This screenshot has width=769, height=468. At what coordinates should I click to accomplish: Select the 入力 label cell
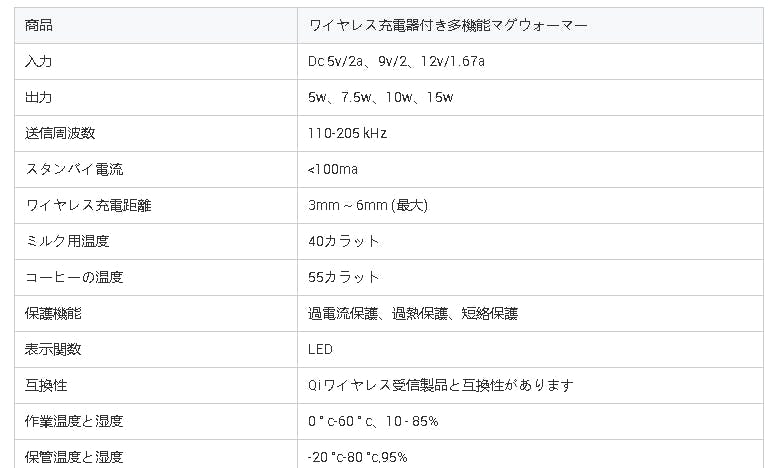pyautogui.click(x=39, y=61)
